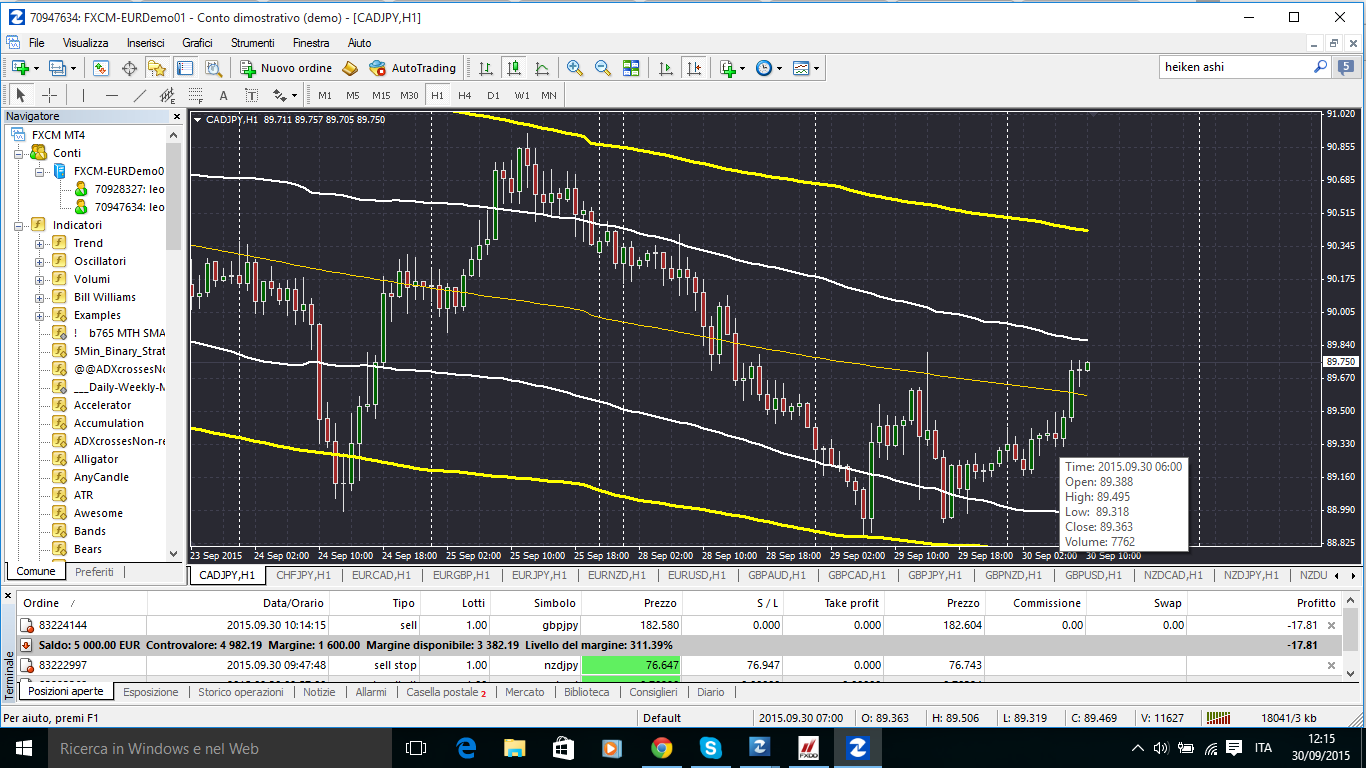Close the Navigator panel
This screenshot has width=1366, height=768.
pyautogui.click(x=175, y=117)
